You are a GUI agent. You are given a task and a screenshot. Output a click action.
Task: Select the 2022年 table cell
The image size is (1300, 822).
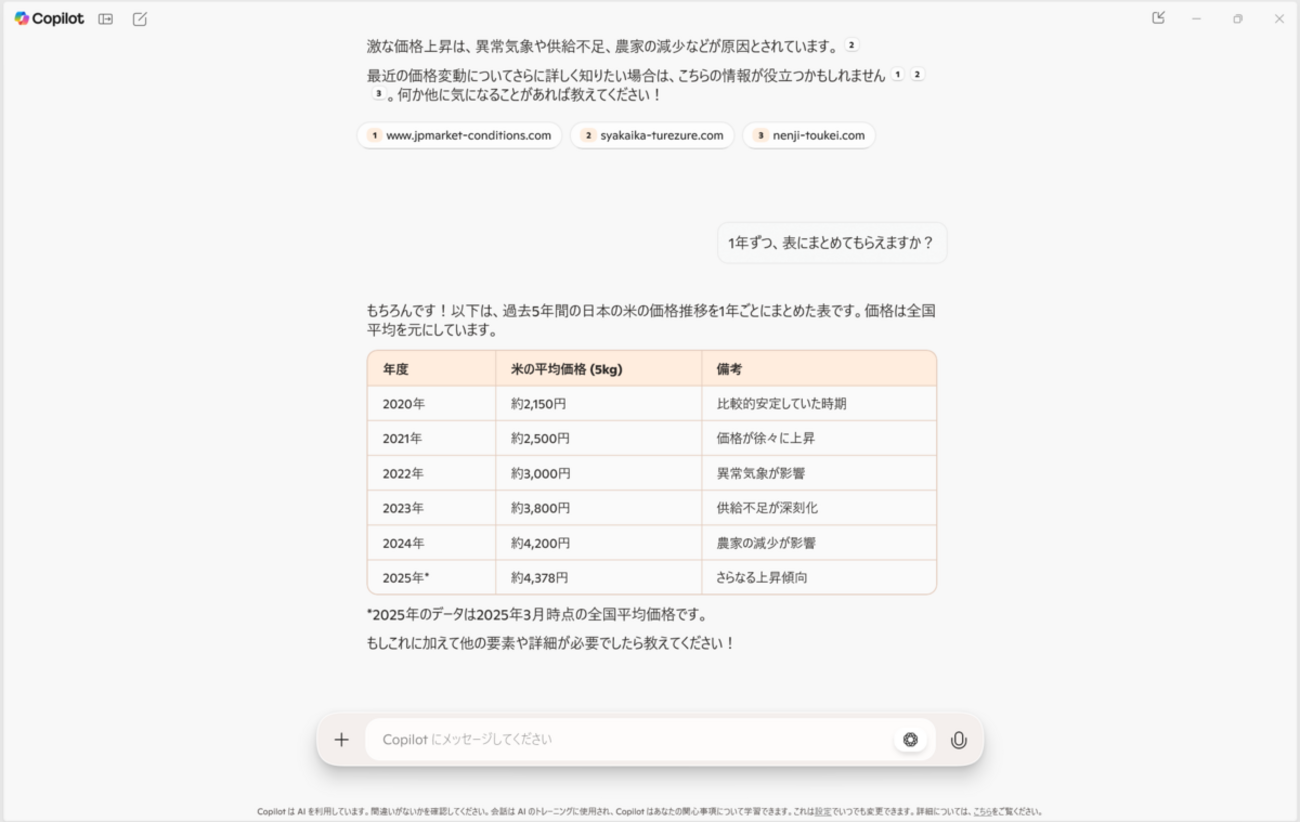pos(432,474)
